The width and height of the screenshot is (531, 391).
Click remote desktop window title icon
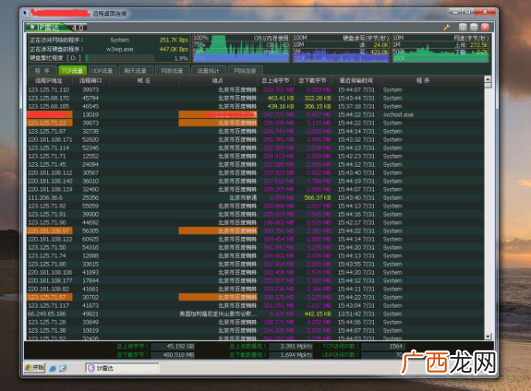pyautogui.click(x=27, y=14)
